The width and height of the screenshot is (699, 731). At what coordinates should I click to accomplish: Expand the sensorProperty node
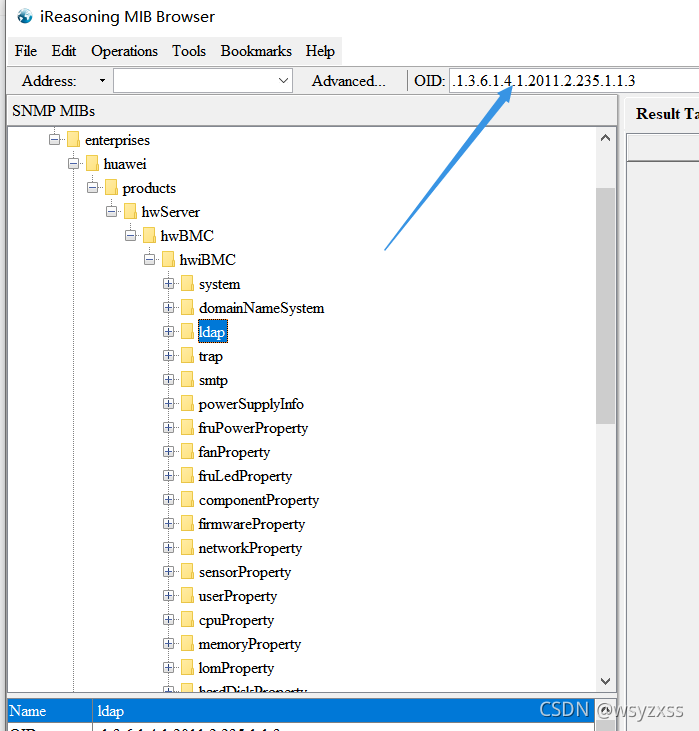[x=168, y=572]
